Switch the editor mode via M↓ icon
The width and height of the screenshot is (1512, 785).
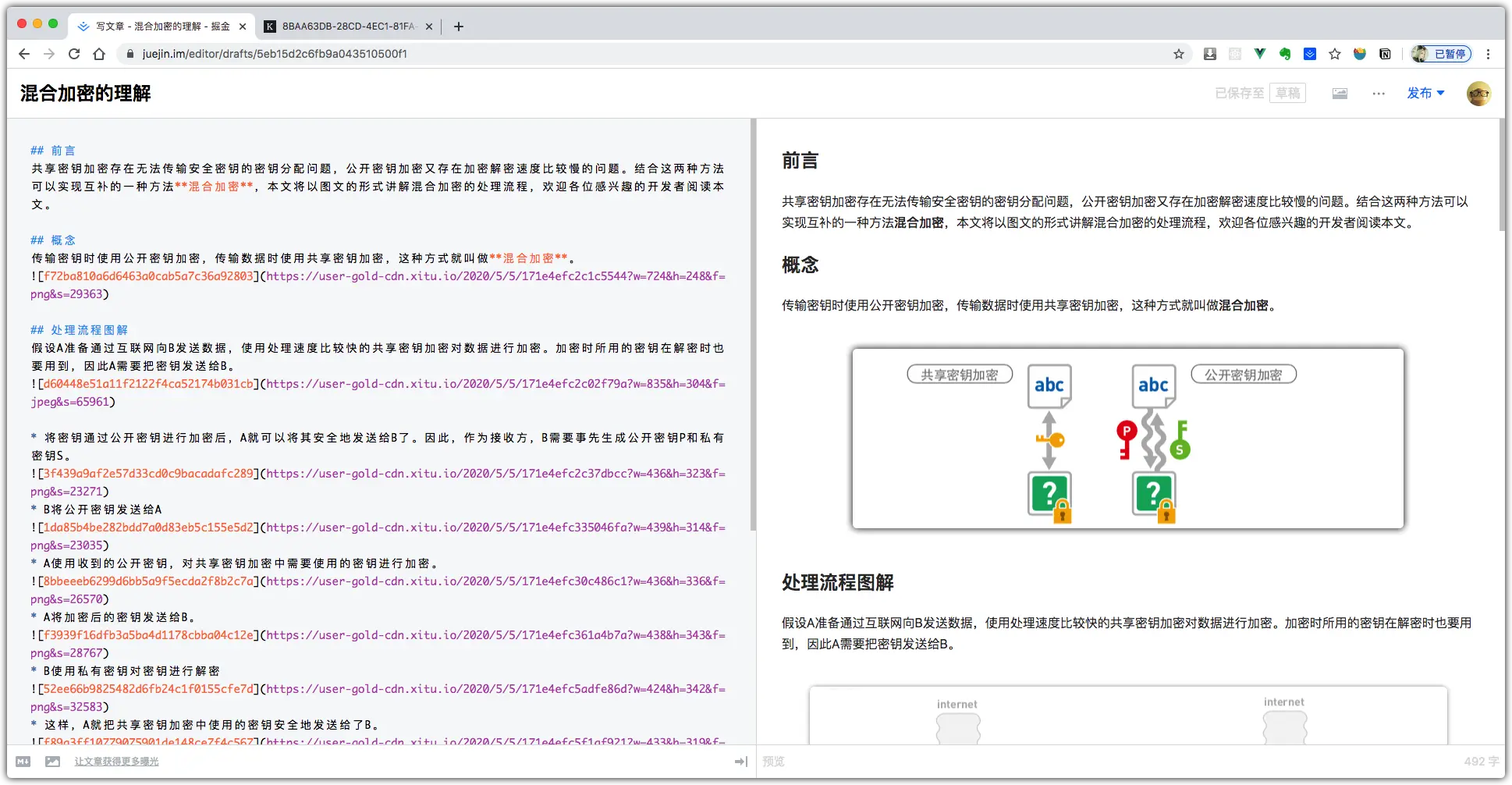point(23,762)
